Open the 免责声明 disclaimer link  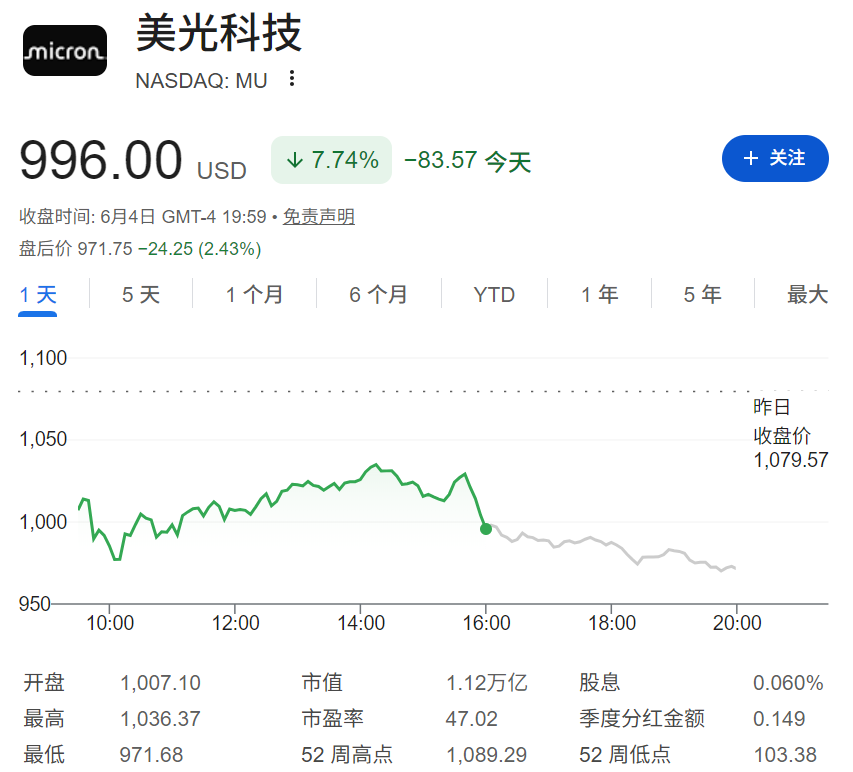click(x=318, y=217)
